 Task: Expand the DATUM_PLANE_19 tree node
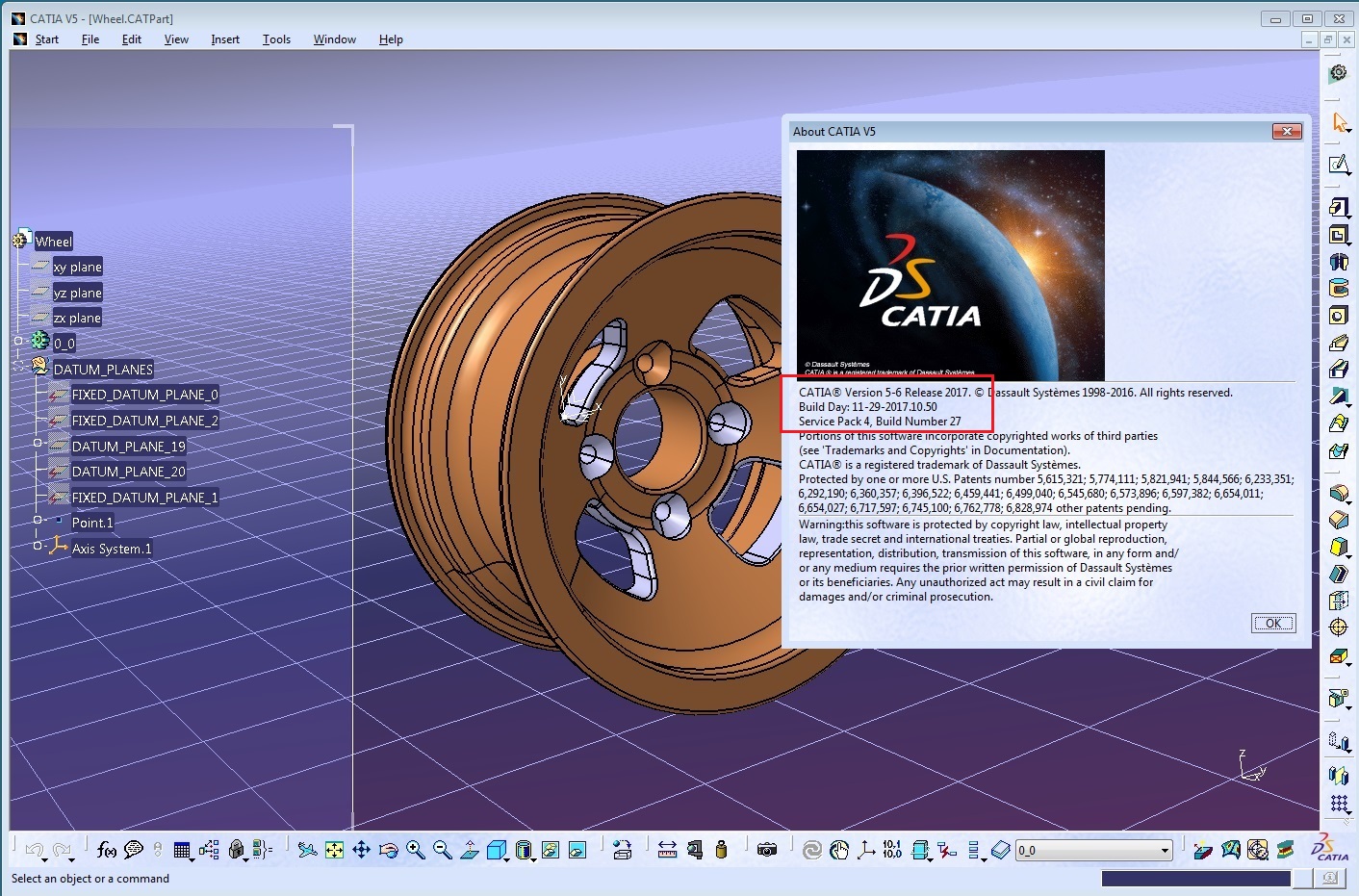click(x=38, y=443)
